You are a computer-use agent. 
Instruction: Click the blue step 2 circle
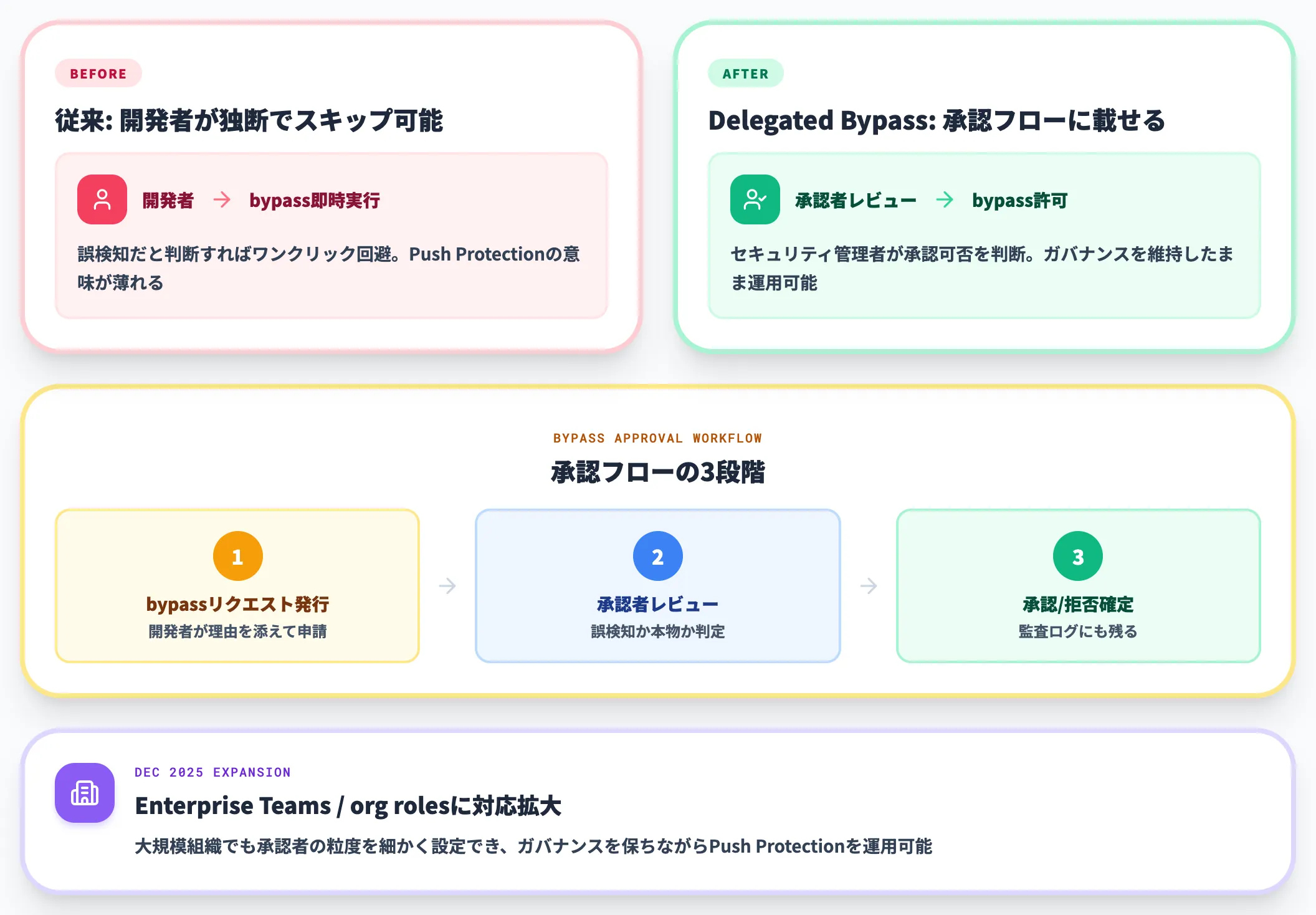point(658,556)
